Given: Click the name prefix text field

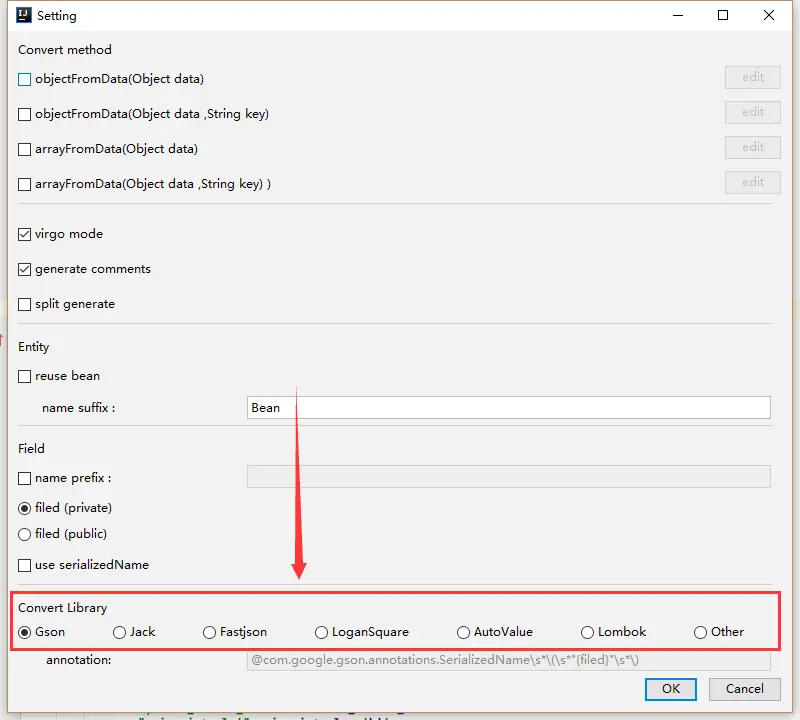Looking at the screenshot, I should coord(509,477).
